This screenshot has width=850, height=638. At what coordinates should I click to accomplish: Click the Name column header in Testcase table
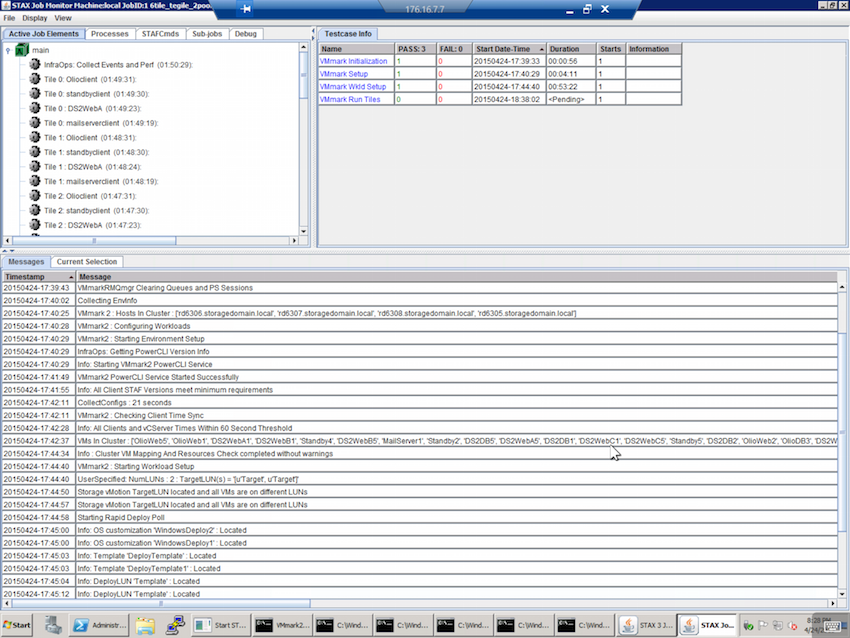coord(356,49)
